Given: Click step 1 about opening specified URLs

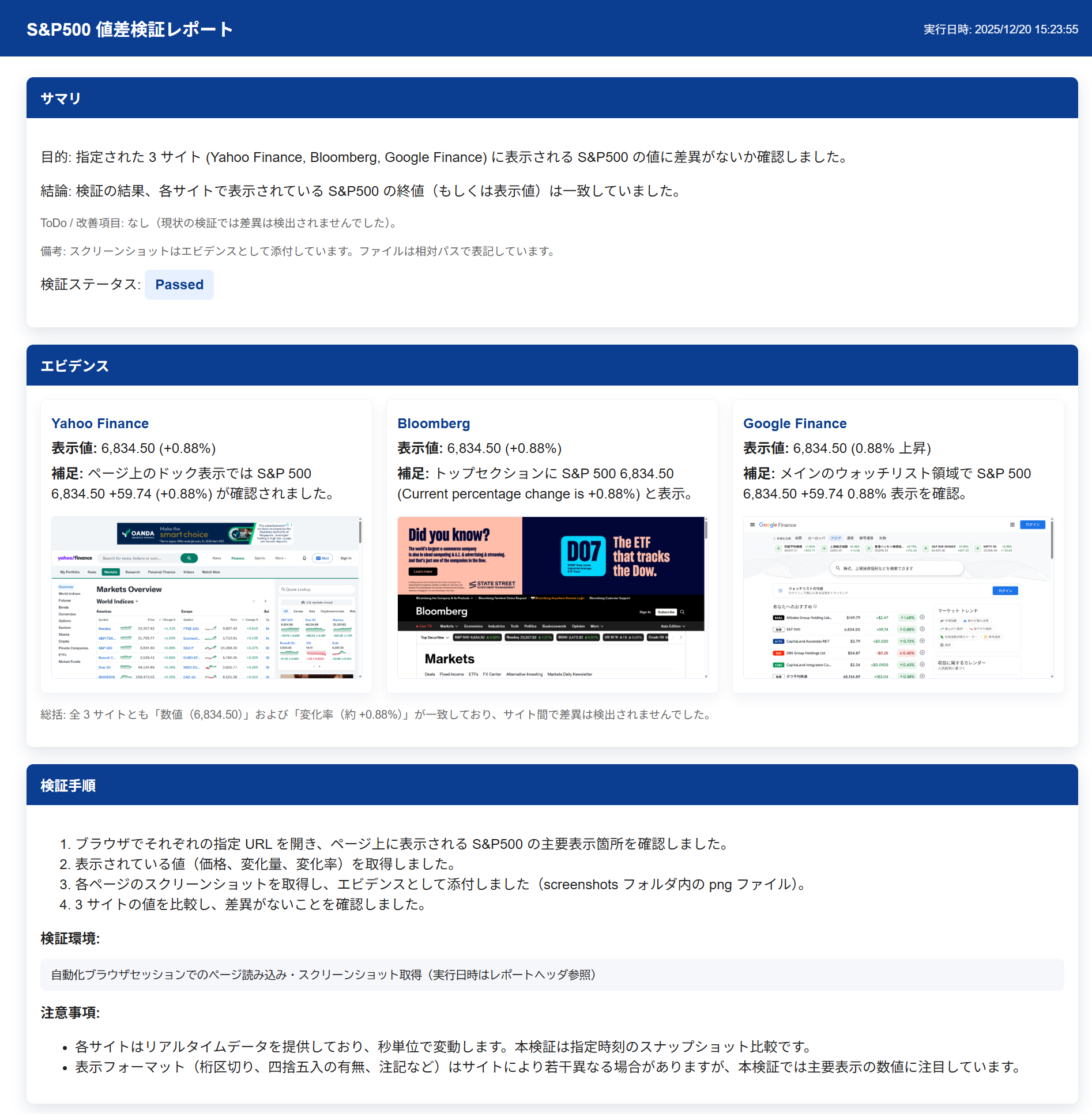Looking at the screenshot, I should [x=394, y=844].
